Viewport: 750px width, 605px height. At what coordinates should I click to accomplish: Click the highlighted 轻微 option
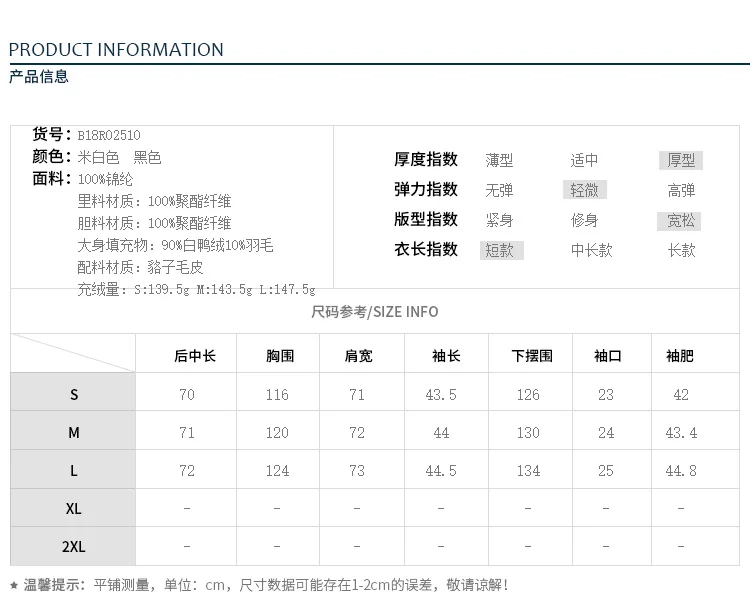coord(585,190)
